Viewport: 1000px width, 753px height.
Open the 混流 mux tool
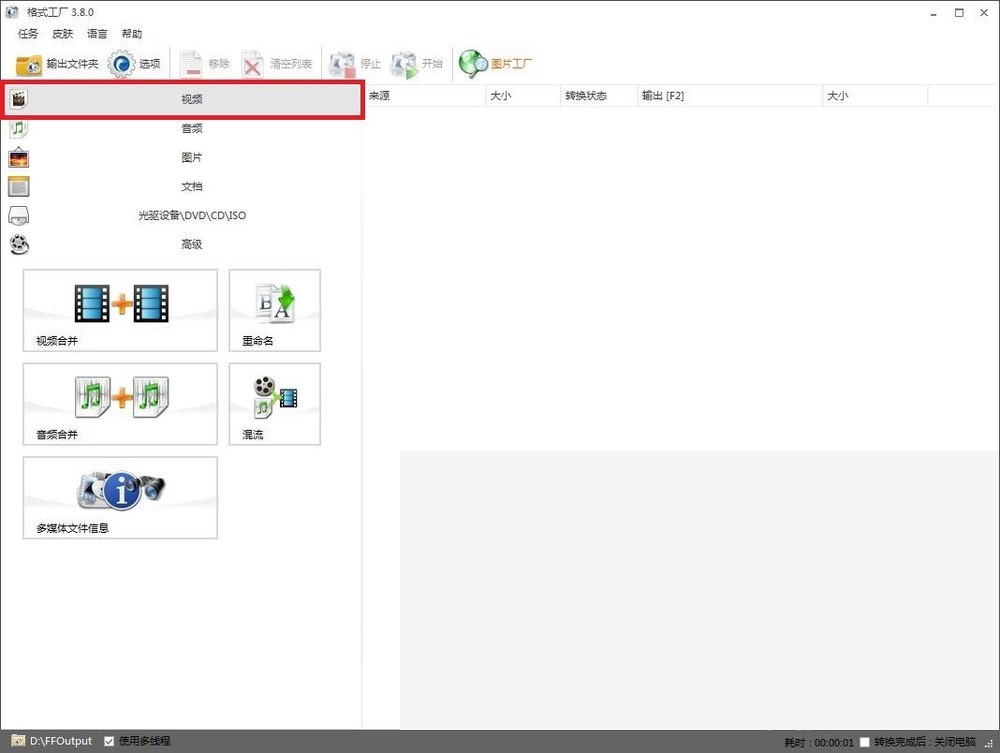pos(275,404)
